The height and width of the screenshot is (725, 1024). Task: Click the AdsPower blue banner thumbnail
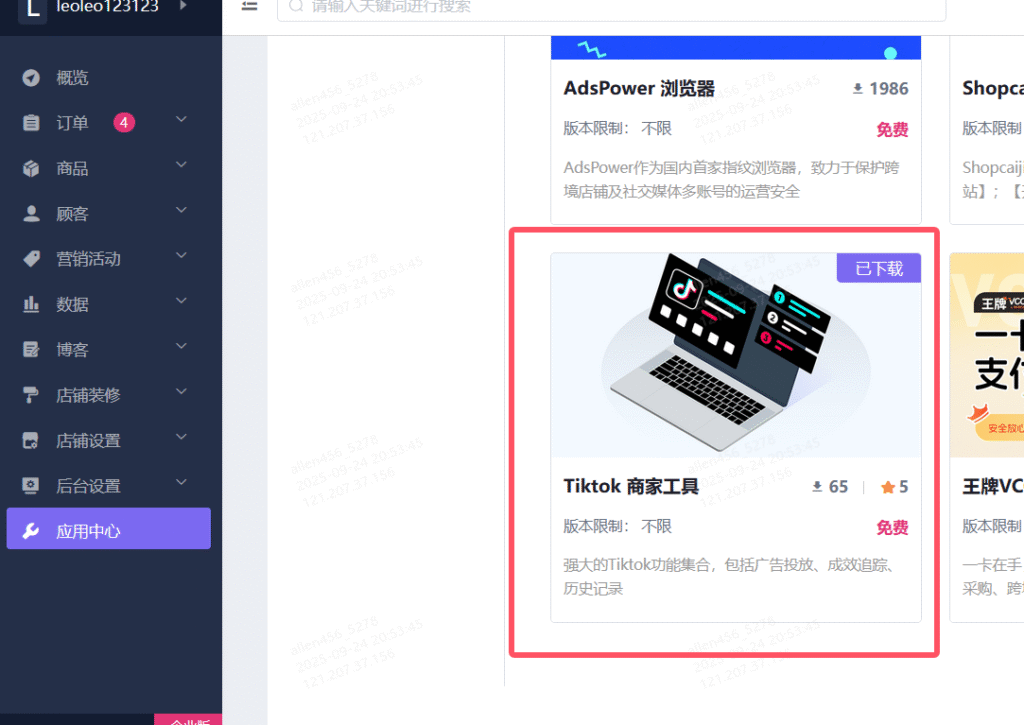735,48
